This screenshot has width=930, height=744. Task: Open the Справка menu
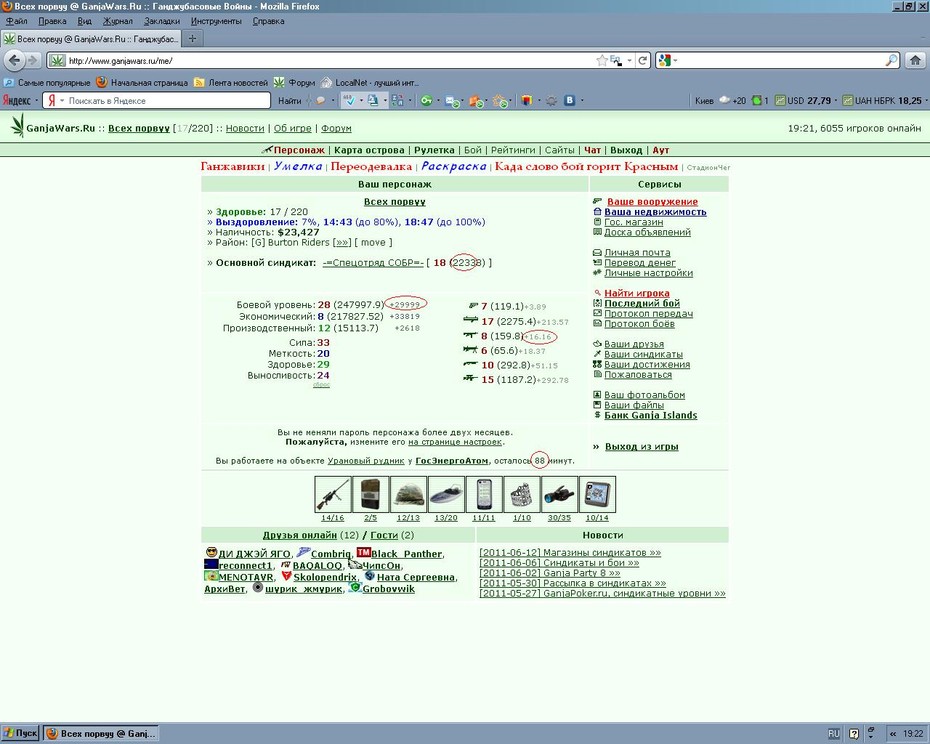(x=268, y=21)
